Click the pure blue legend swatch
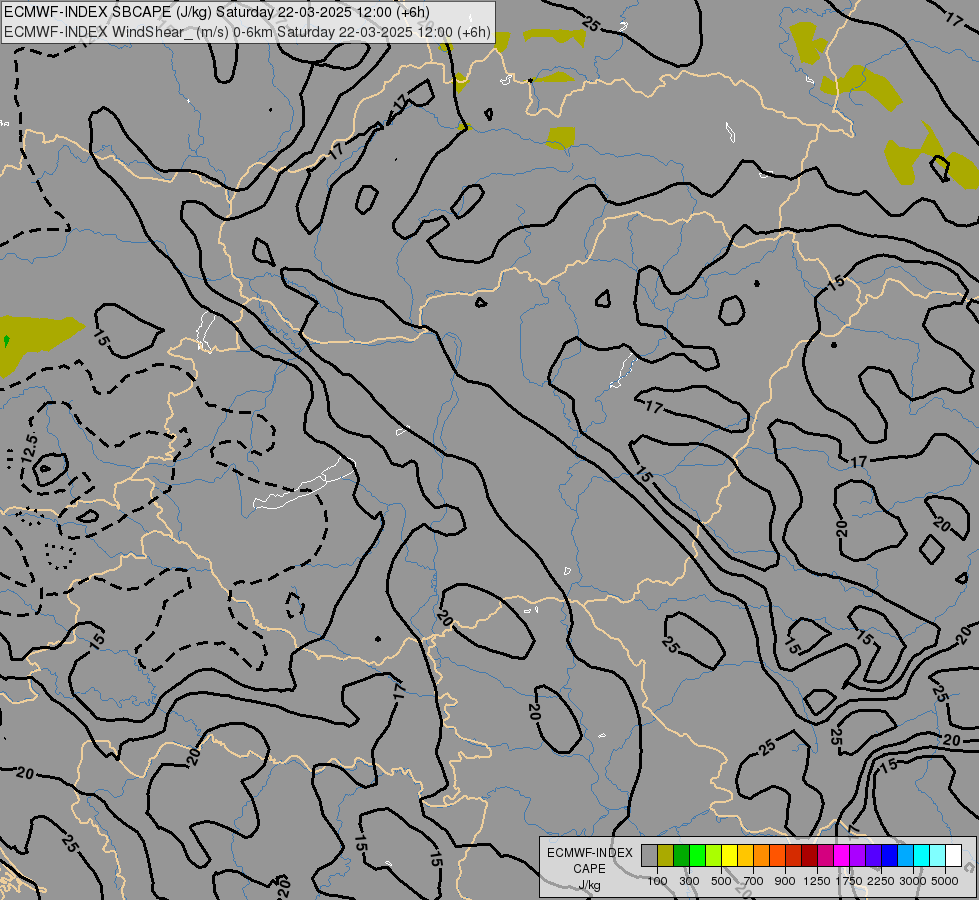This screenshot has height=900, width=979. point(889,855)
